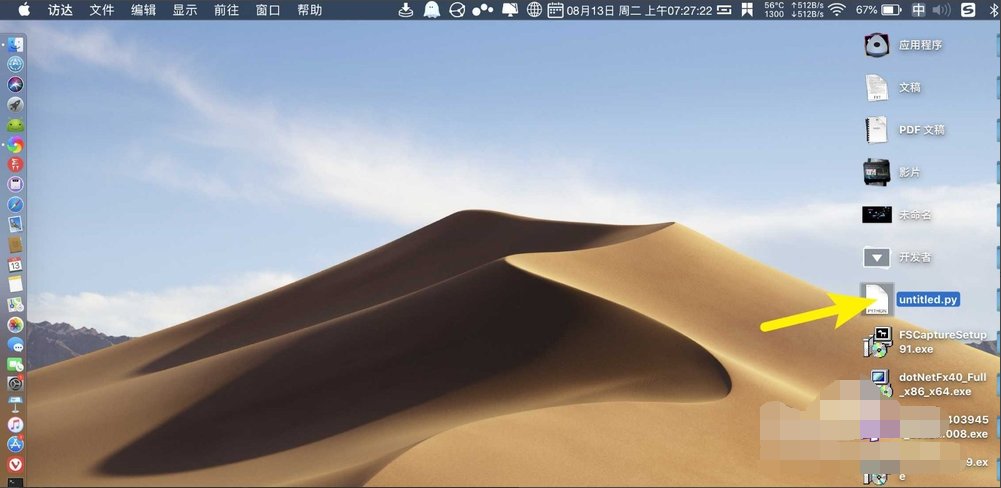Toggle Bluetooth via menu bar icon
The width and height of the screenshot is (1001, 488).
click(x=994, y=10)
